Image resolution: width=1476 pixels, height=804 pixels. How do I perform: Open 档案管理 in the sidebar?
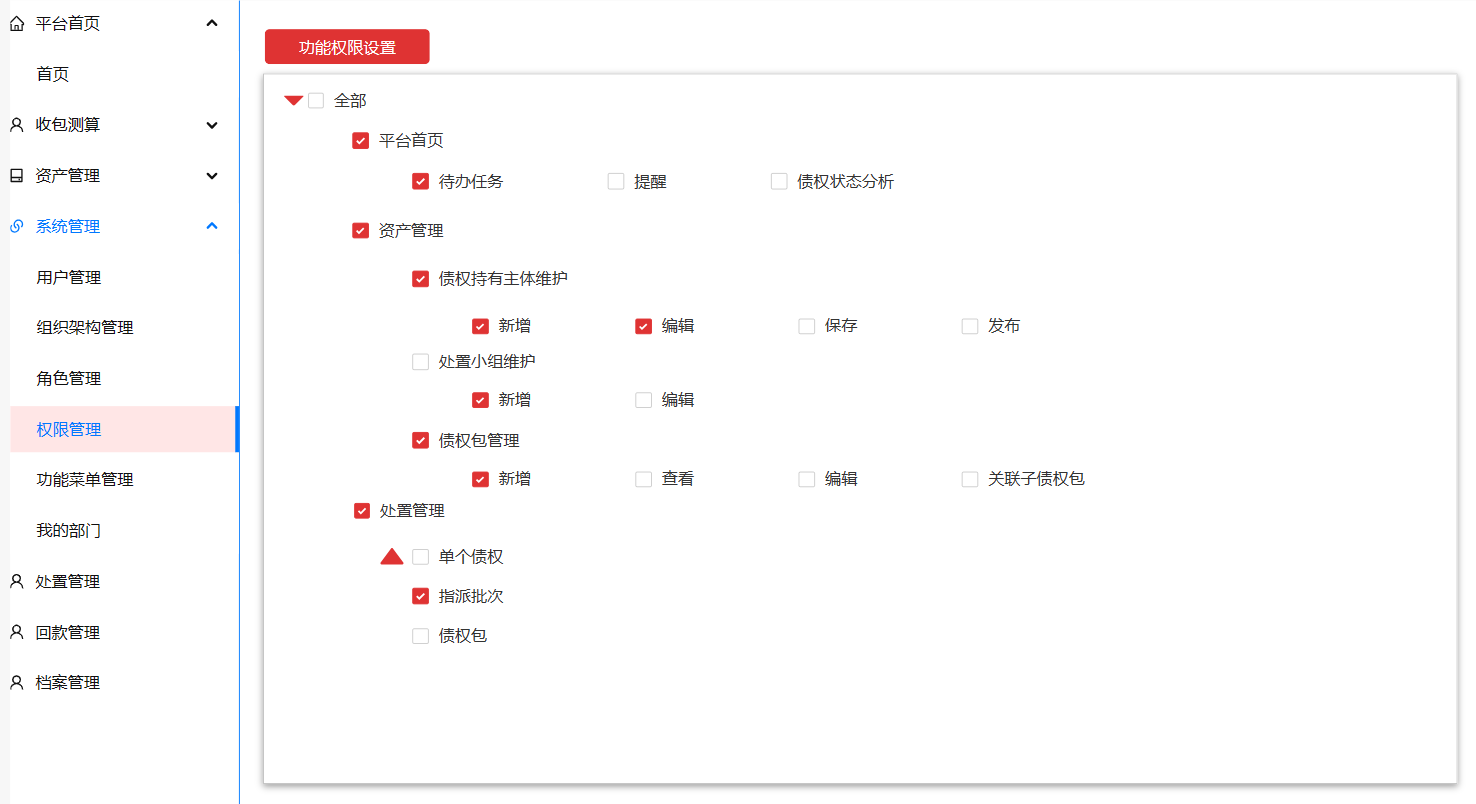click(68, 683)
